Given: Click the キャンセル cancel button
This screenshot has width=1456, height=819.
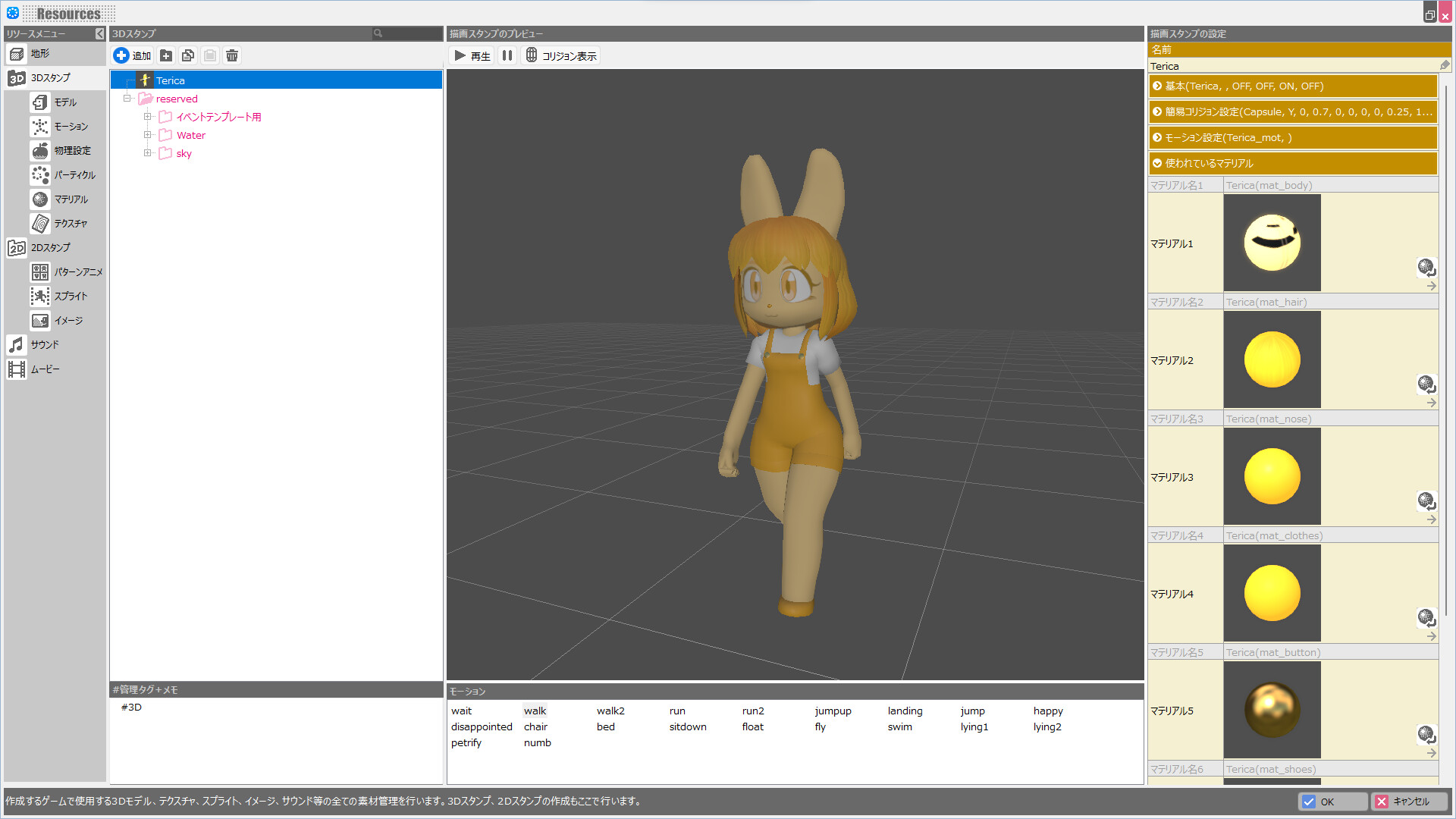Looking at the screenshot, I should coord(1409,802).
